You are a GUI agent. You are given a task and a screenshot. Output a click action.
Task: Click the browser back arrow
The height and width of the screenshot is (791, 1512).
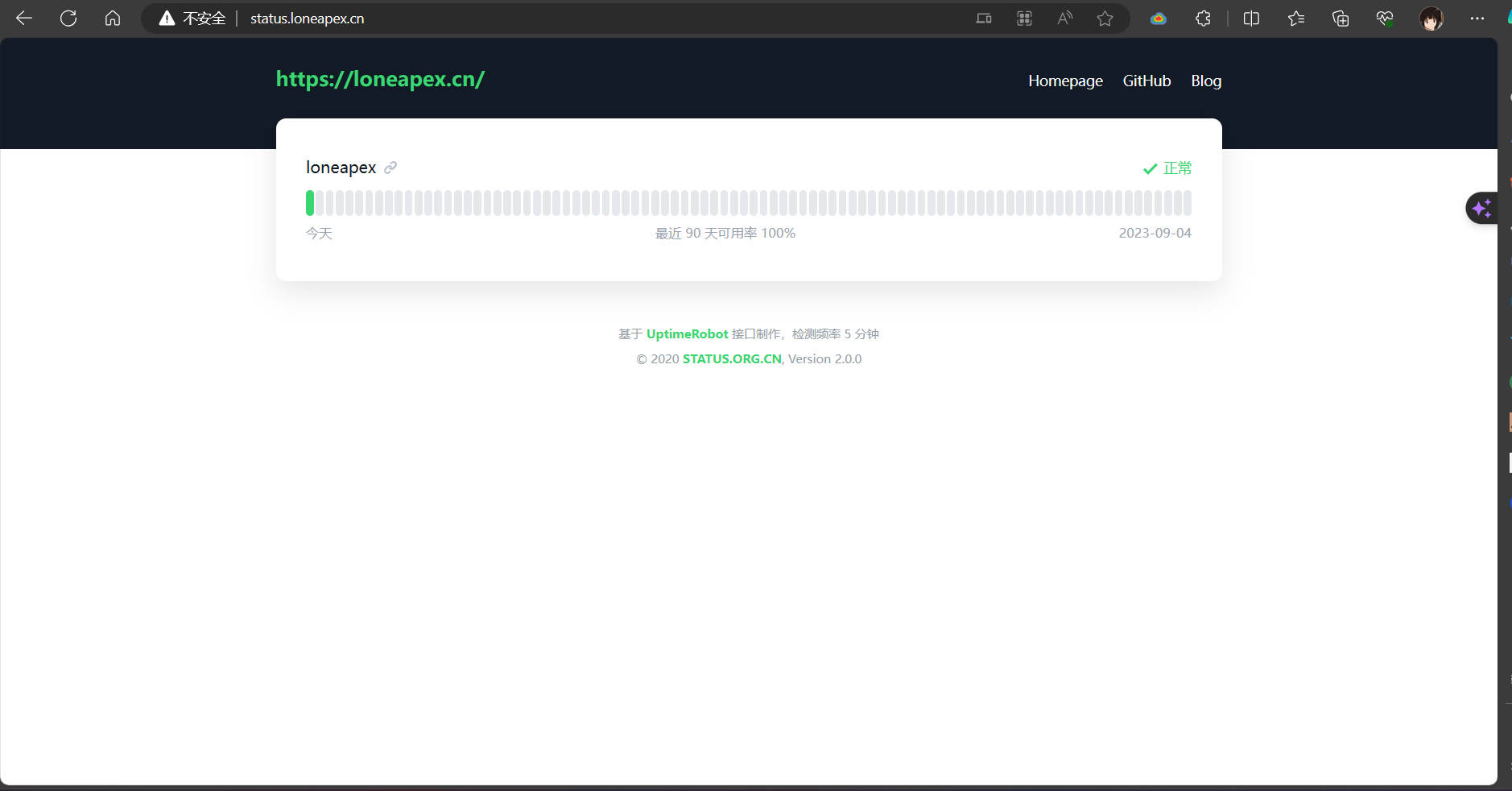click(x=24, y=19)
